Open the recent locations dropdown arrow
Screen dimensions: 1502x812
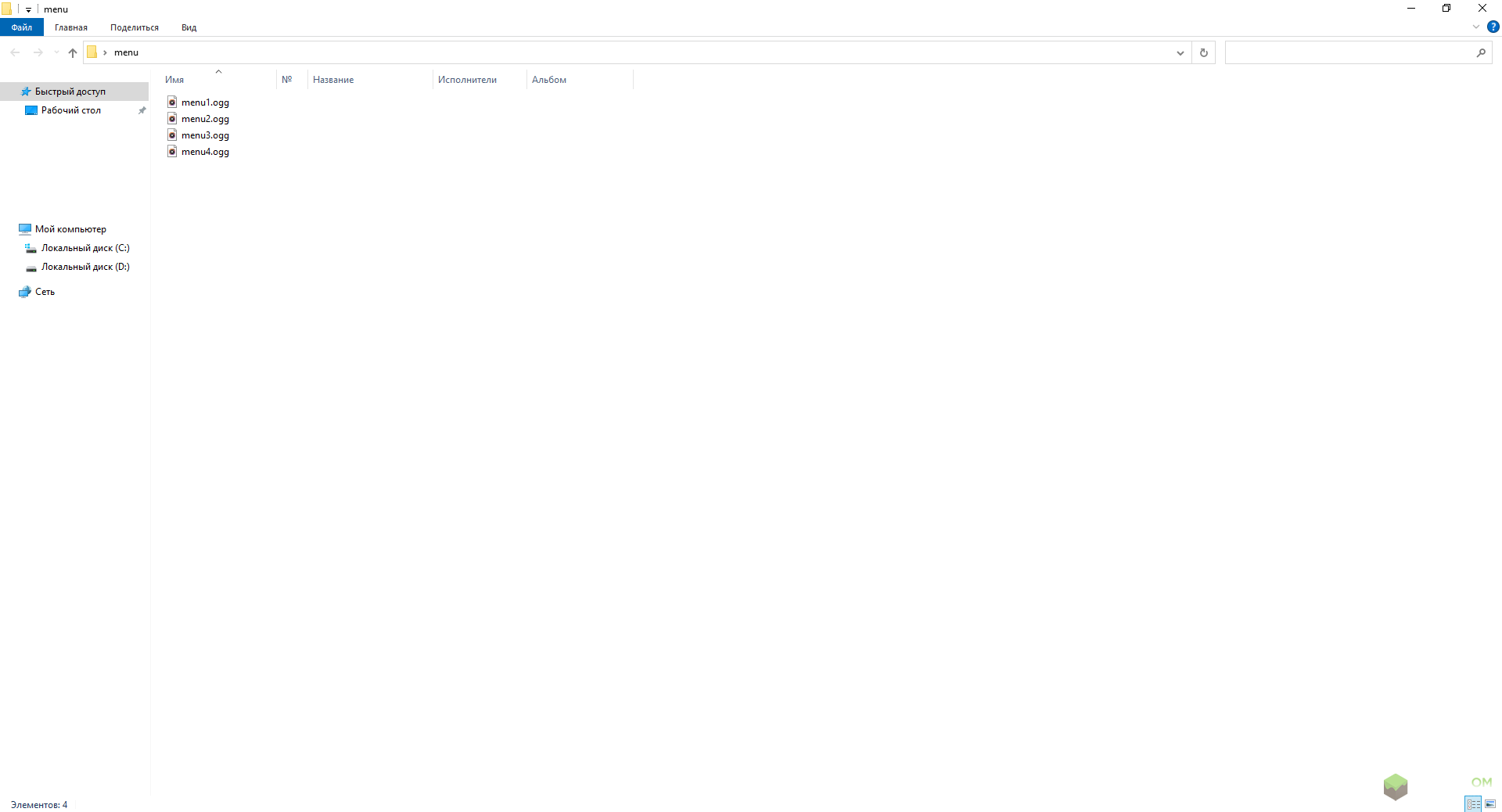click(x=56, y=52)
